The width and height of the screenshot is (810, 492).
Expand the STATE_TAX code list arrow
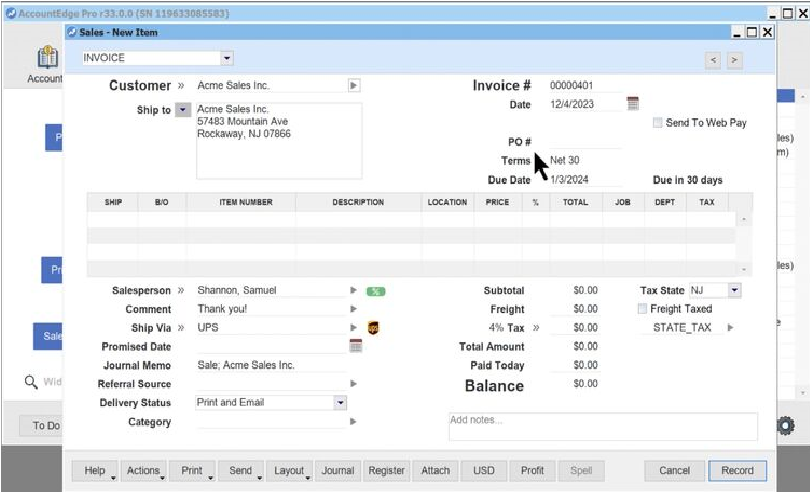730,328
